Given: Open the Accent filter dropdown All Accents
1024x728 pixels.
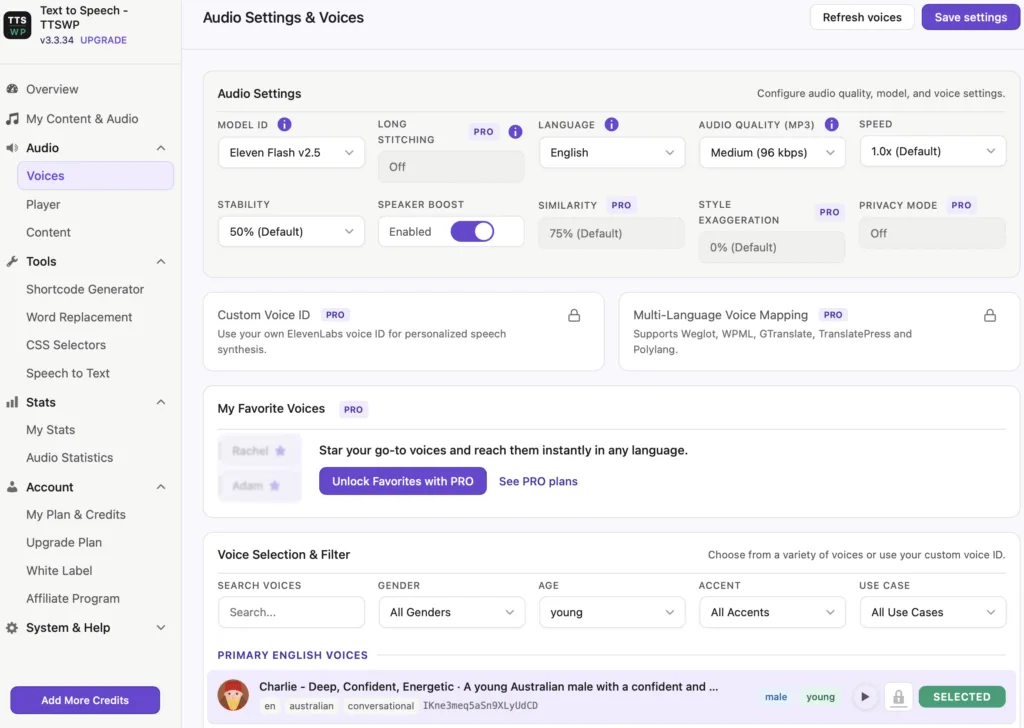Looking at the screenshot, I should coord(772,612).
